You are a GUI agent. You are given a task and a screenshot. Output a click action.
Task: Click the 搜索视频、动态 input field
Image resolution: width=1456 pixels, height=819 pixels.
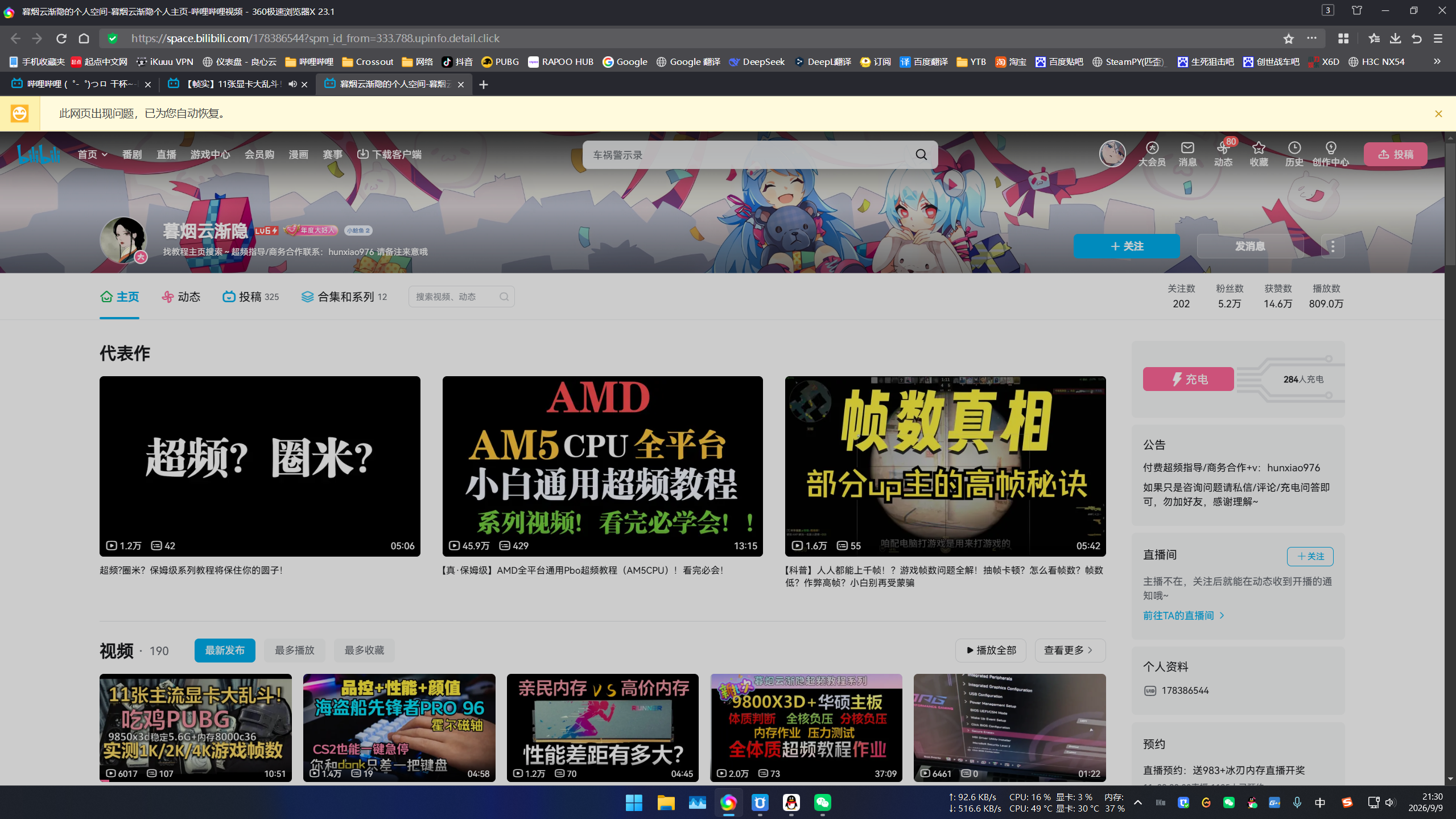click(461, 297)
